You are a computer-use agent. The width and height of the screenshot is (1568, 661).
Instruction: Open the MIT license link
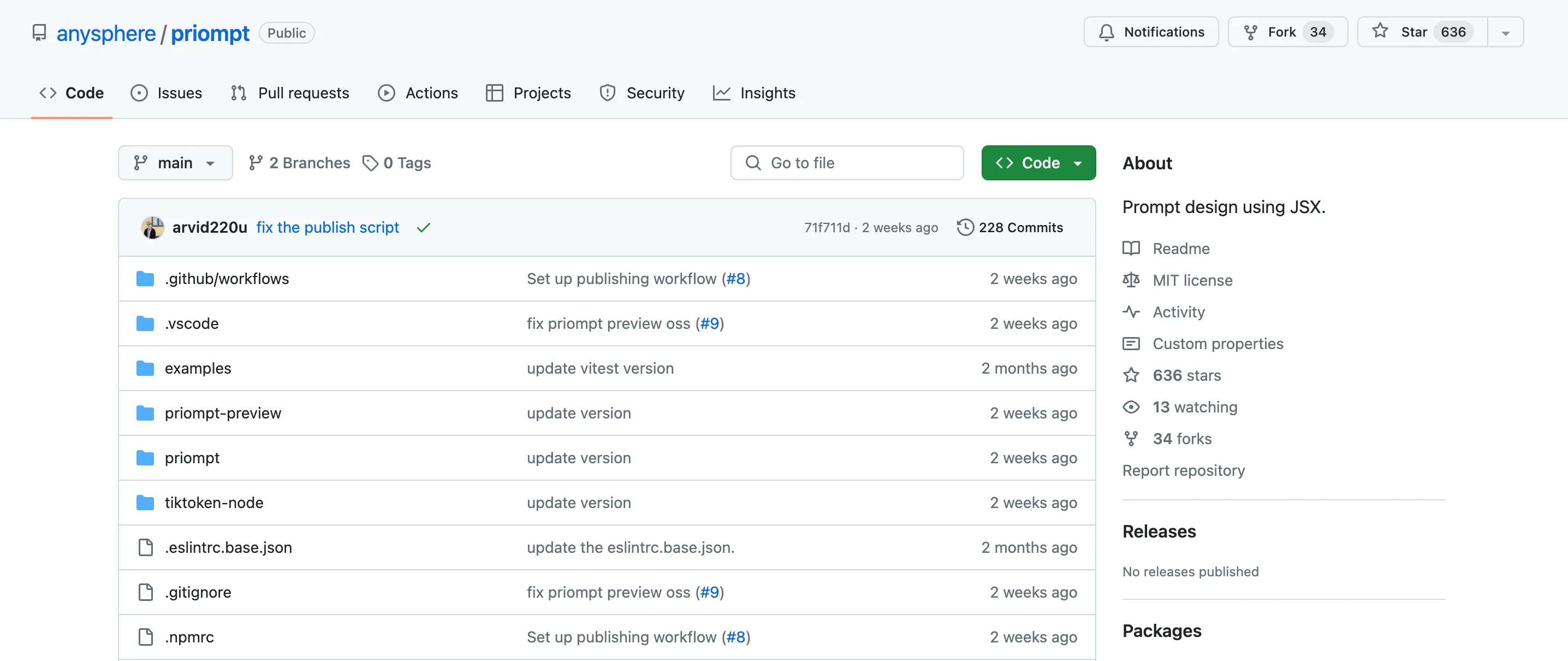(1192, 280)
